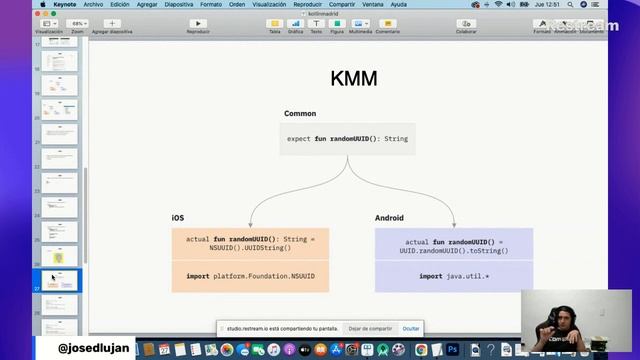Open App Store from the Dock
The height and width of the screenshot is (360, 640).
tap(336, 350)
